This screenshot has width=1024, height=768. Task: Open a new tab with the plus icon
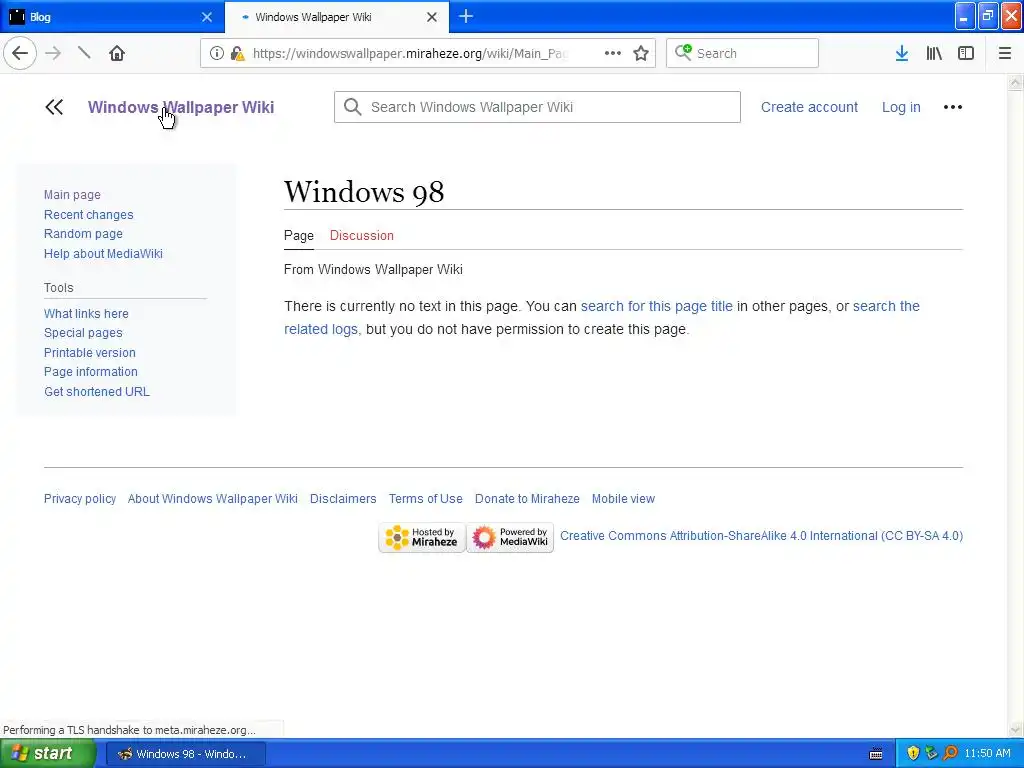tap(466, 16)
